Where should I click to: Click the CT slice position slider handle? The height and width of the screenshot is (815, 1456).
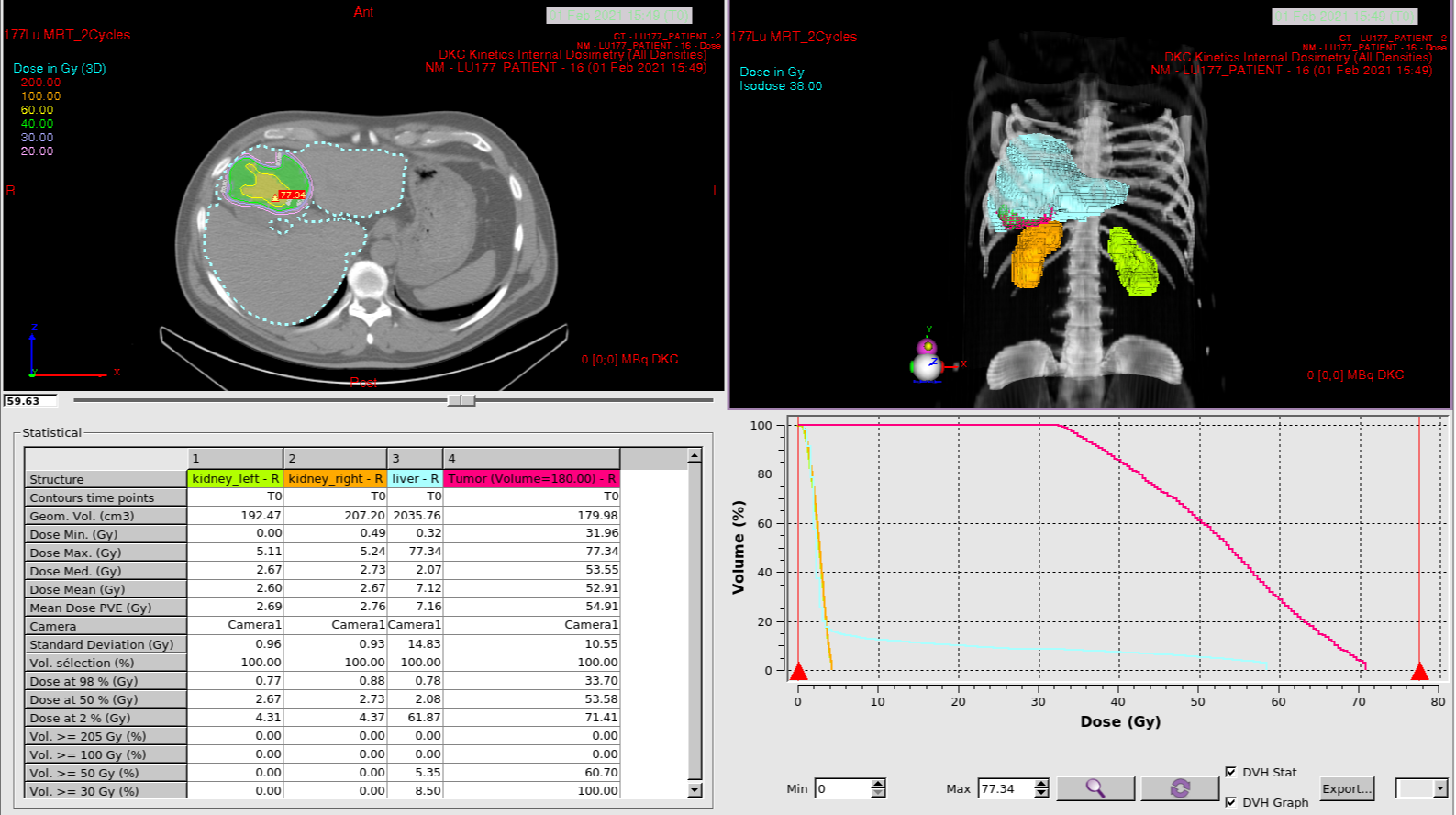coord(461,400)
